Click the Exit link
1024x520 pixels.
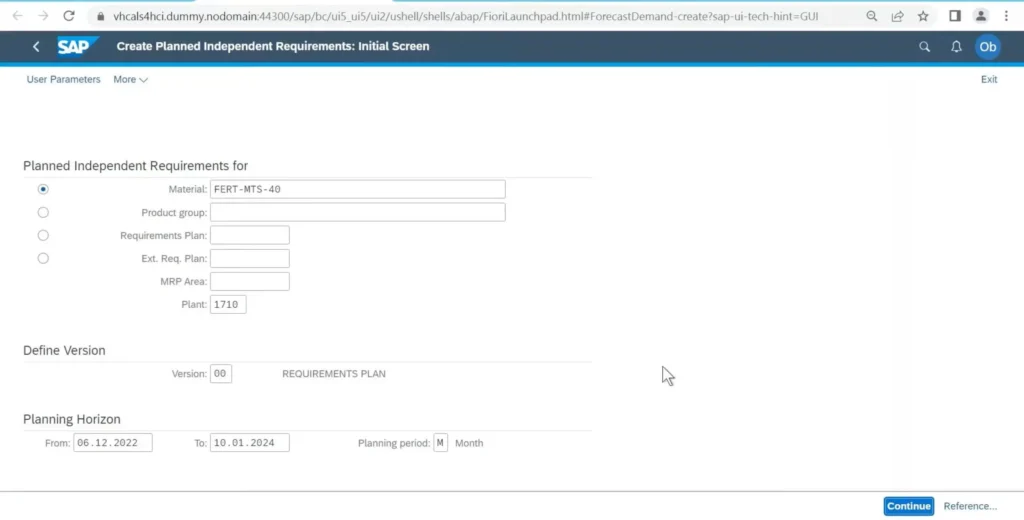pyautogui.click(x=989, y=79)
